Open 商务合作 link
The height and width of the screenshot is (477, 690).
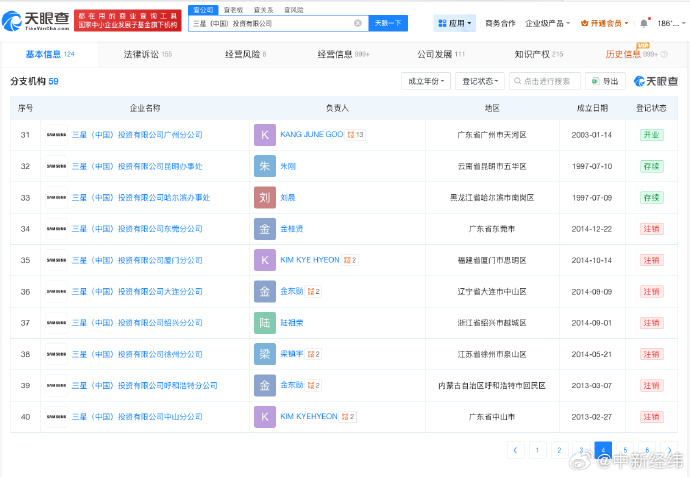click(500, 23)
